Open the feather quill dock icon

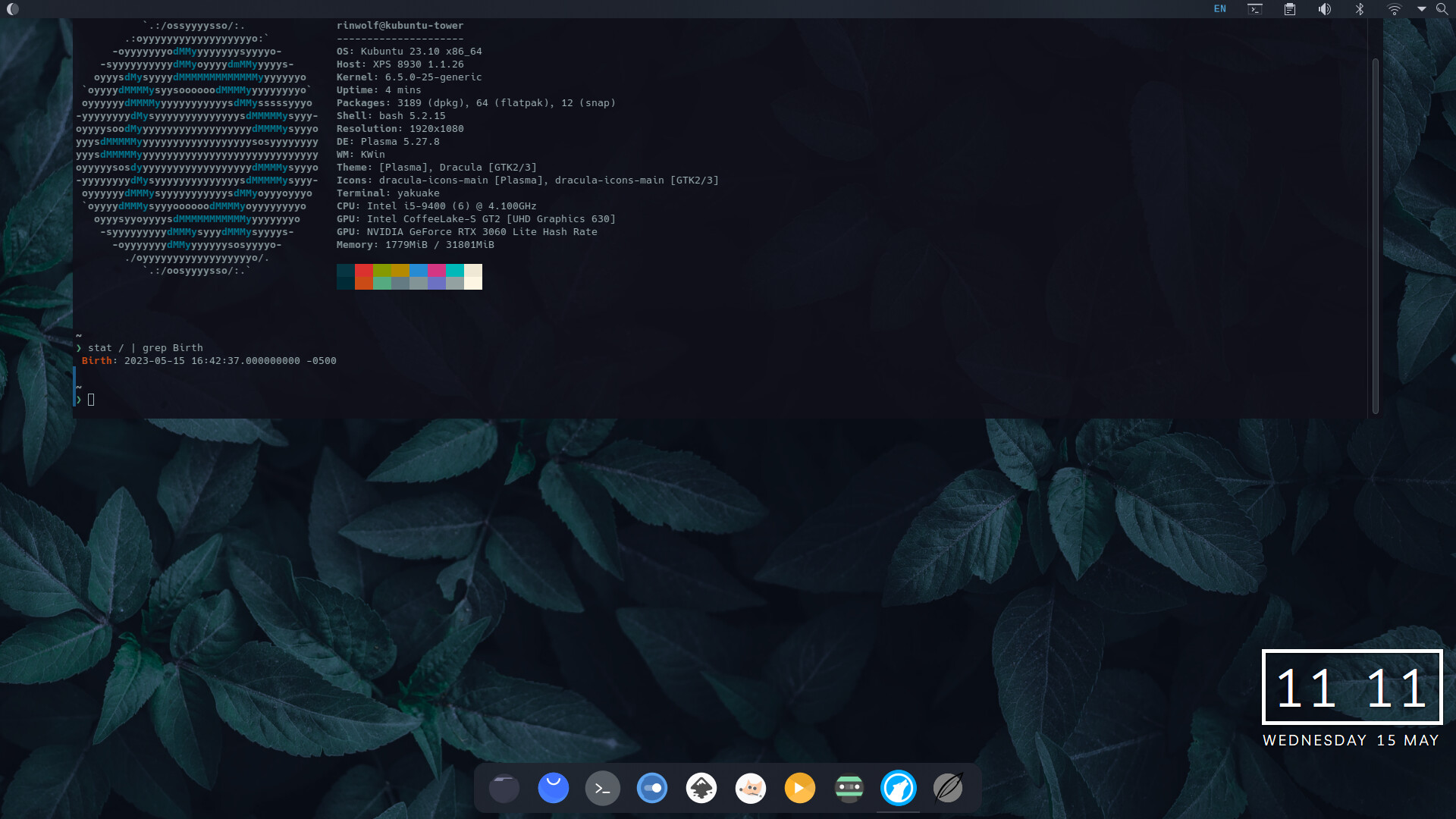click(948, 788)
